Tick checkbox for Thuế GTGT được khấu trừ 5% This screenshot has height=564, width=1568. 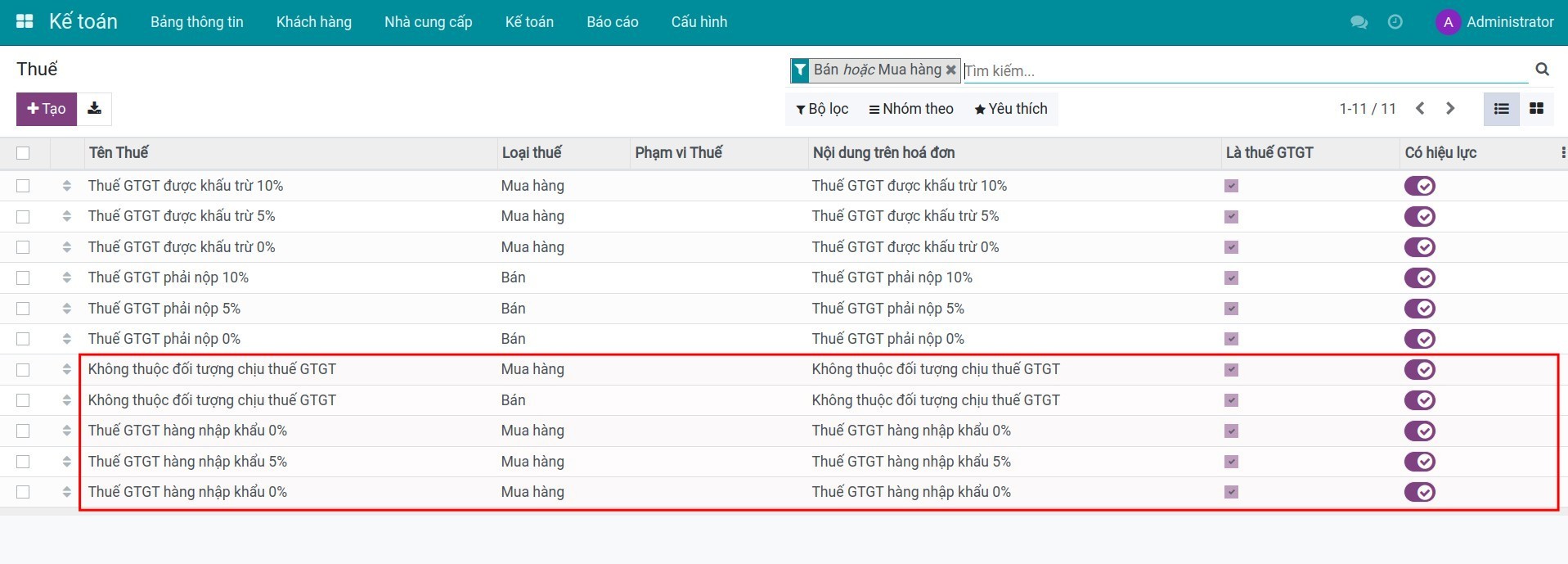(23, 217)
